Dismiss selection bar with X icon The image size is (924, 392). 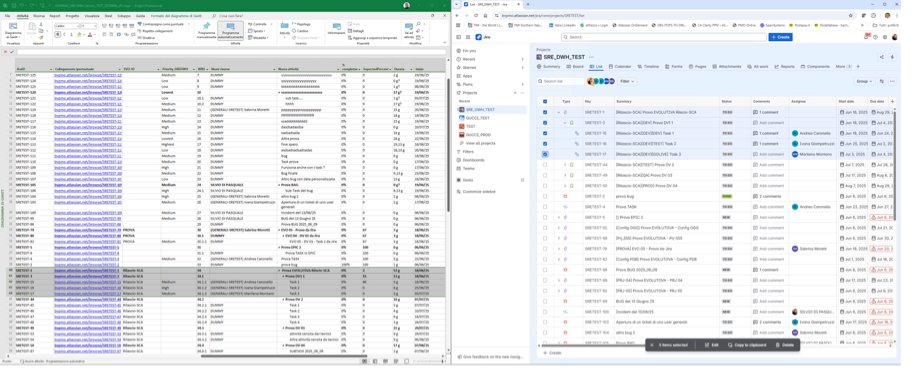(651, 345)
